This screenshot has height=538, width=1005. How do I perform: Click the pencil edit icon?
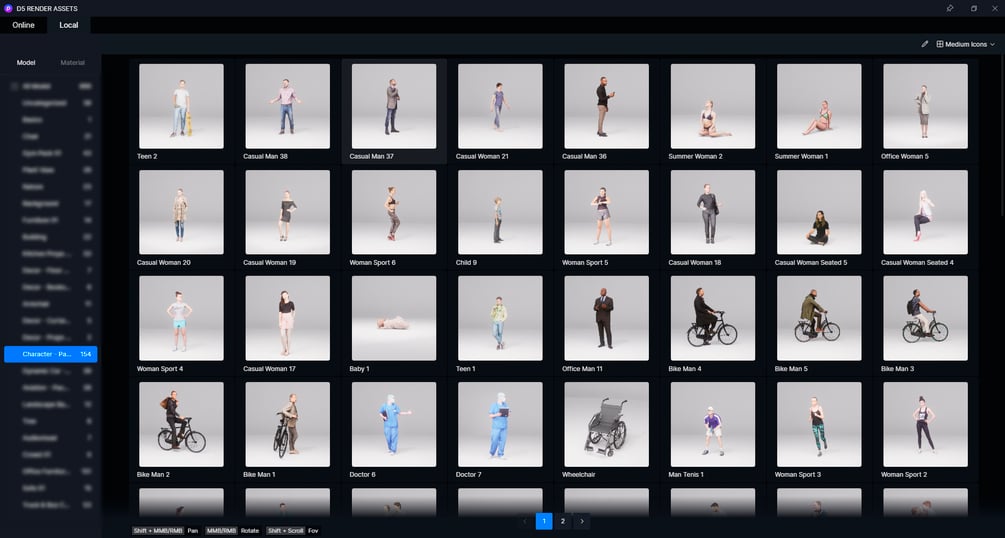(924, 44)
